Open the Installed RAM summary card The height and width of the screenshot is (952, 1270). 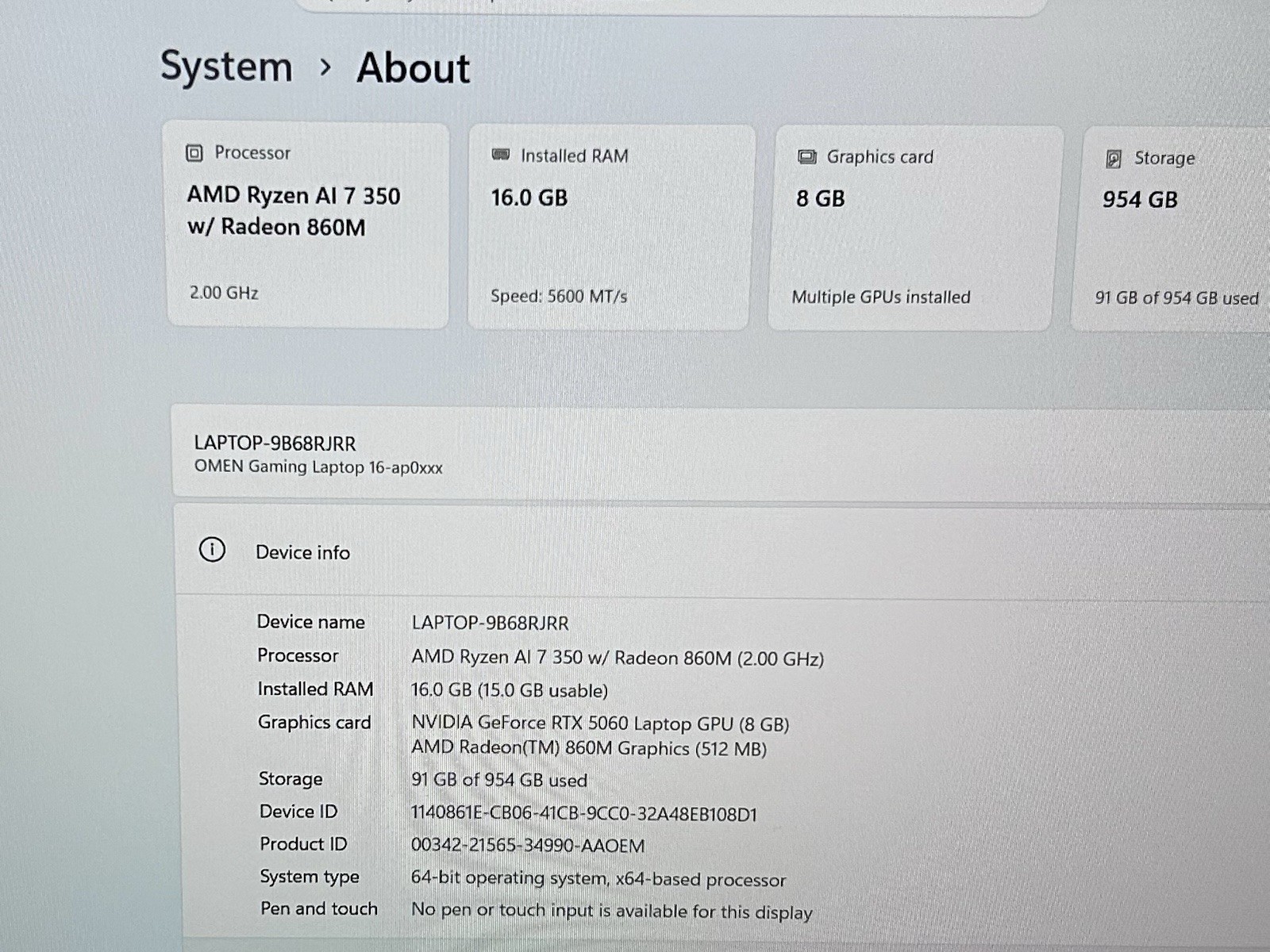[x=610, y=227]
